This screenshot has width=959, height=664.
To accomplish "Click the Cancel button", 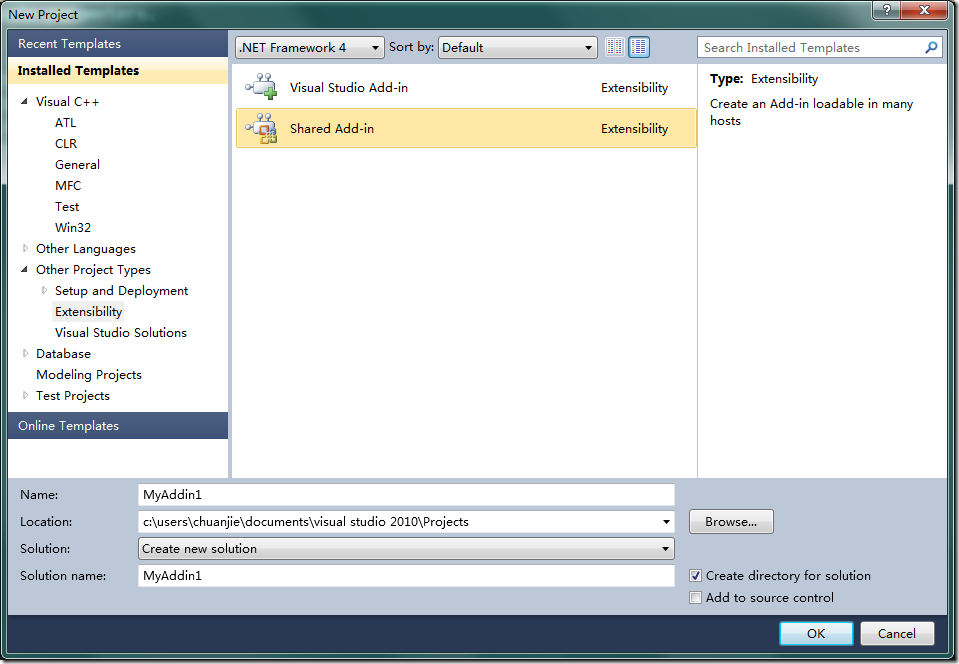I will click(x=897, y=633).
